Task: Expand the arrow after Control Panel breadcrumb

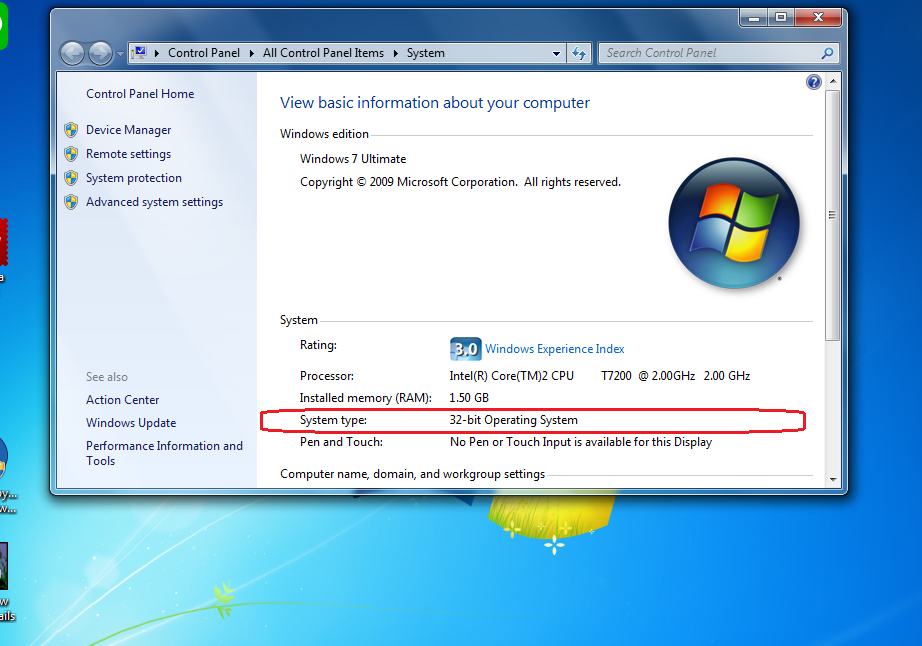Action: tap(252, 53)
